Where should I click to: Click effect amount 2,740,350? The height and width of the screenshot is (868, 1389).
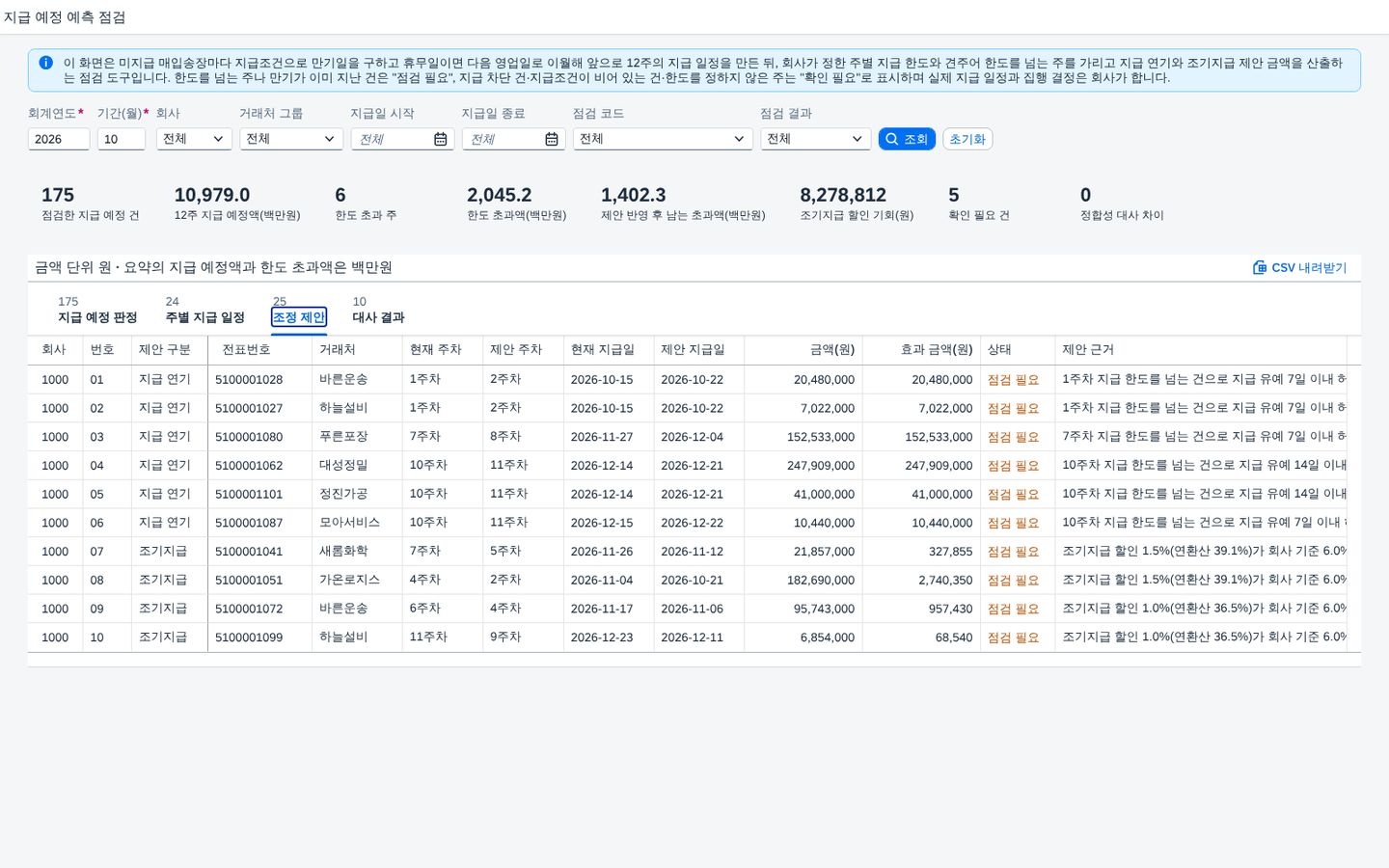(x=945, y=580)
